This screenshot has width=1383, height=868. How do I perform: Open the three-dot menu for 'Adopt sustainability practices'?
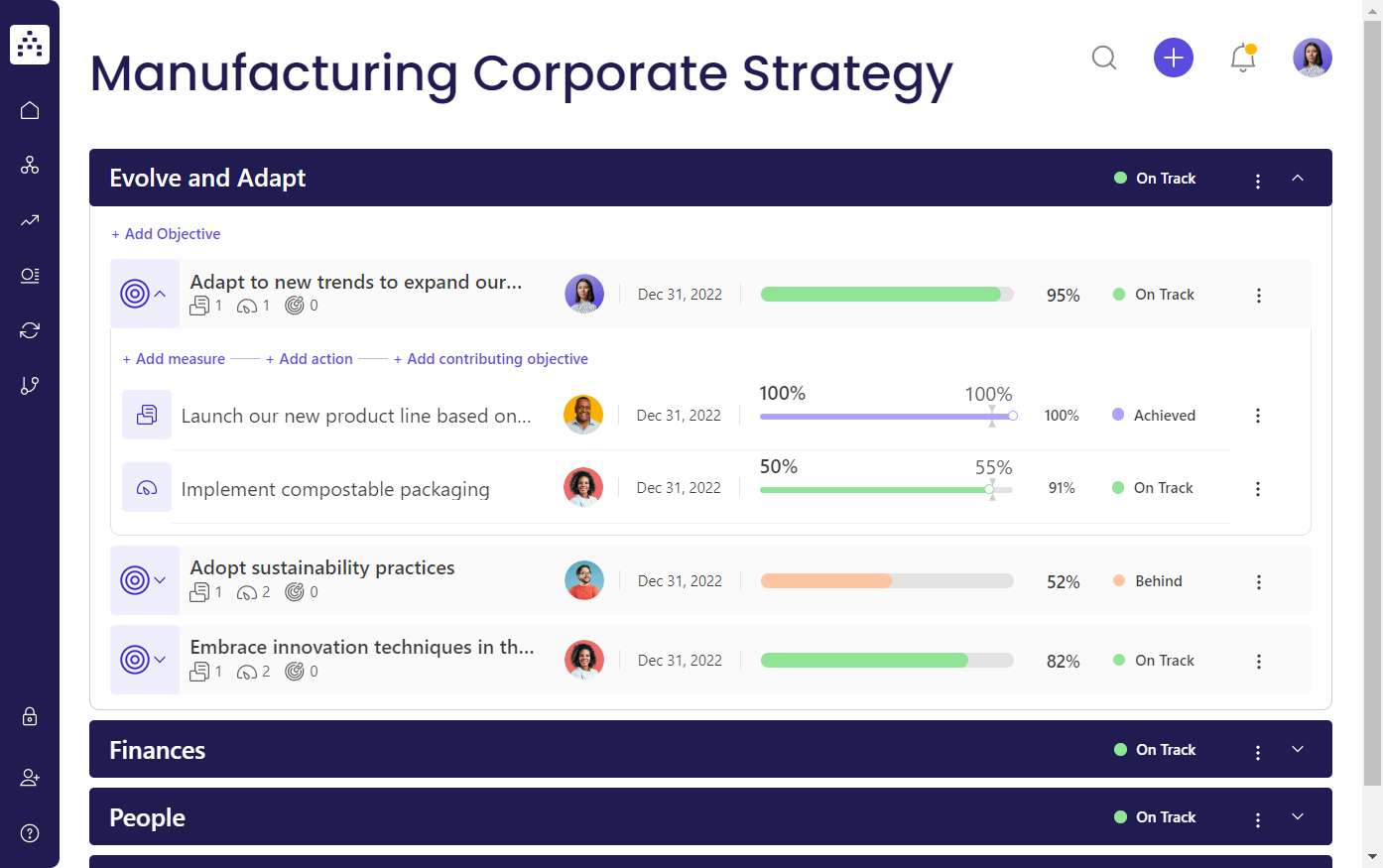point(1258,581)
